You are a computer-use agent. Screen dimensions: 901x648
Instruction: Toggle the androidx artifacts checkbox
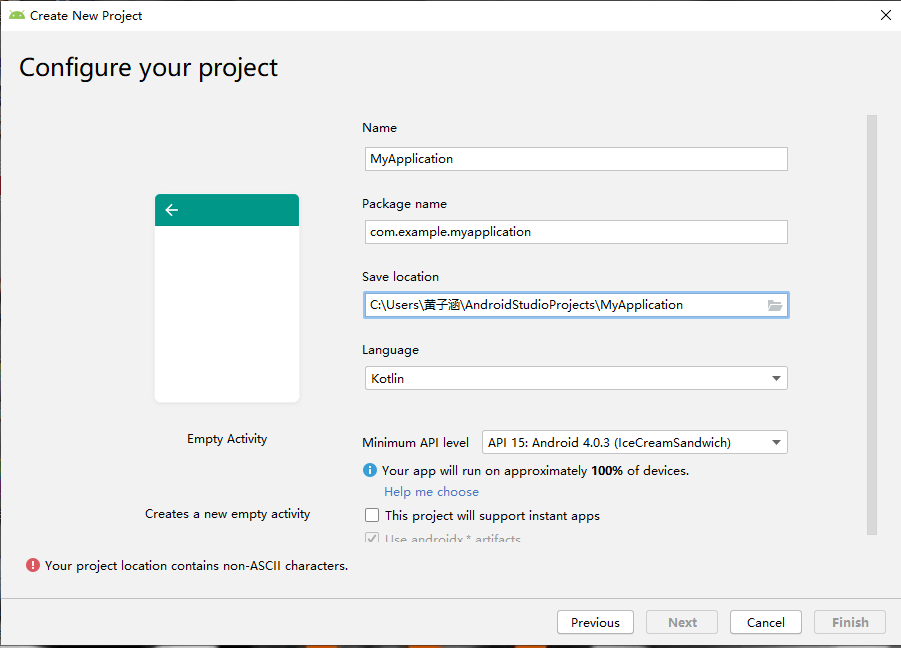(x=372, y=540)
